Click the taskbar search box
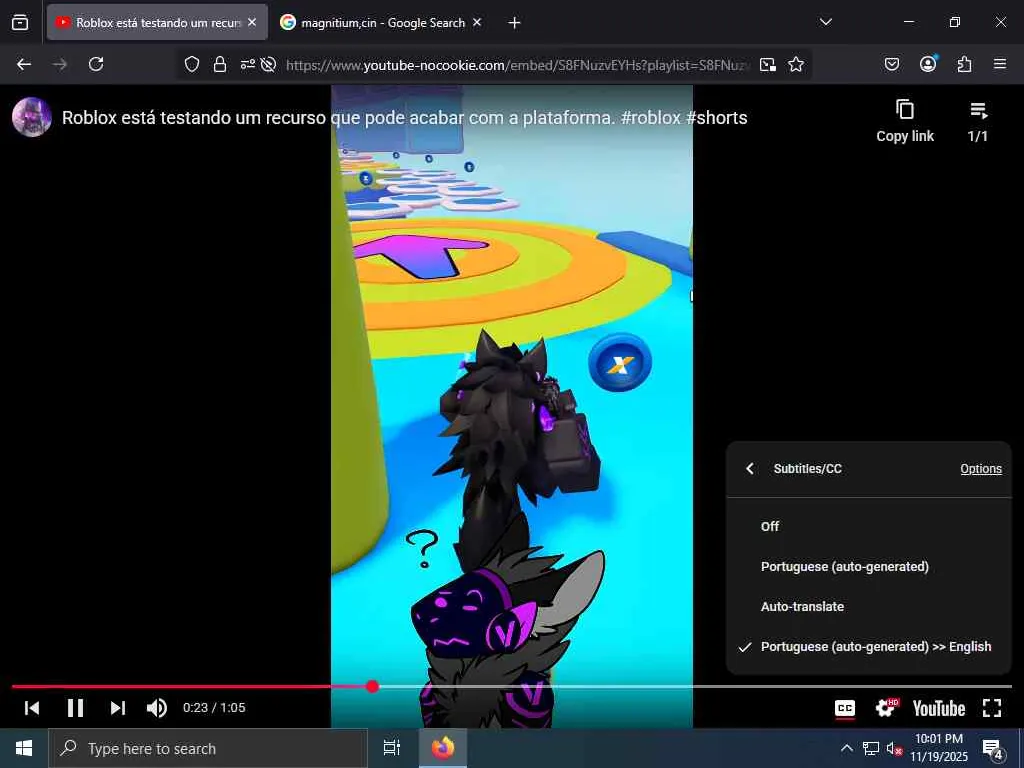Viewport: 1024px width, 768px height. click(x=208, y=748)
